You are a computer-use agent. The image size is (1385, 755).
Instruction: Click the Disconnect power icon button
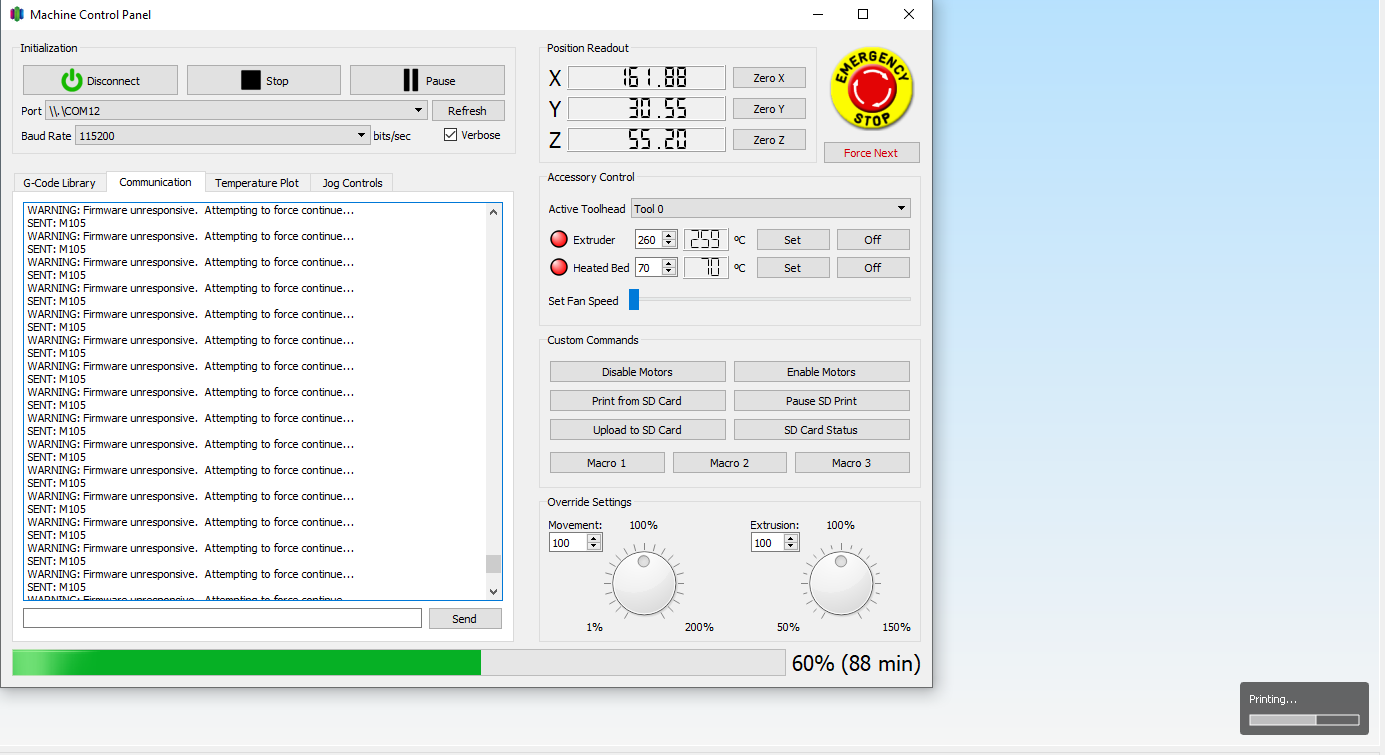pos(100,81)
